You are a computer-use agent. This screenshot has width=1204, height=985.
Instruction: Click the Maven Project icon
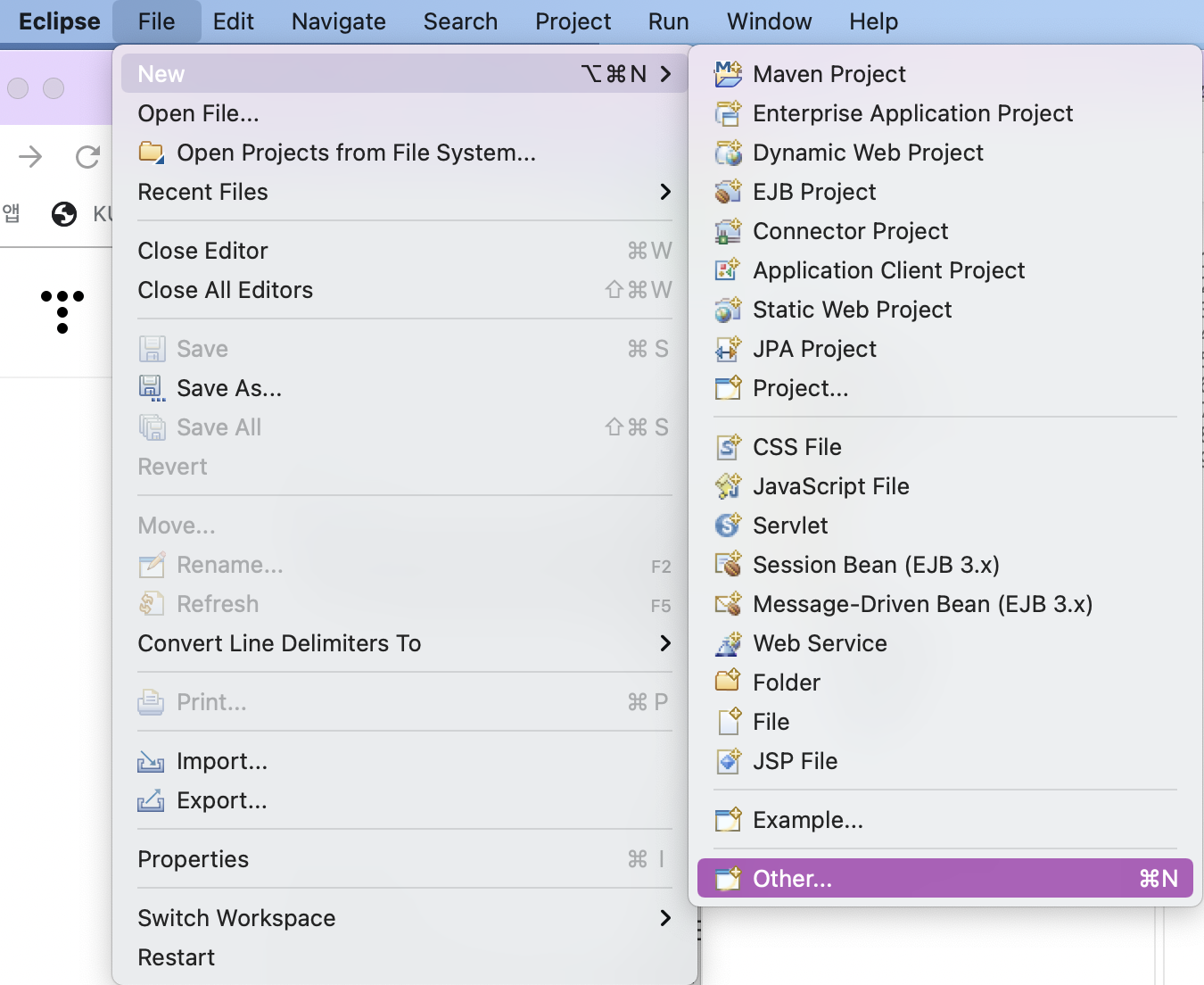click(728, 74)
